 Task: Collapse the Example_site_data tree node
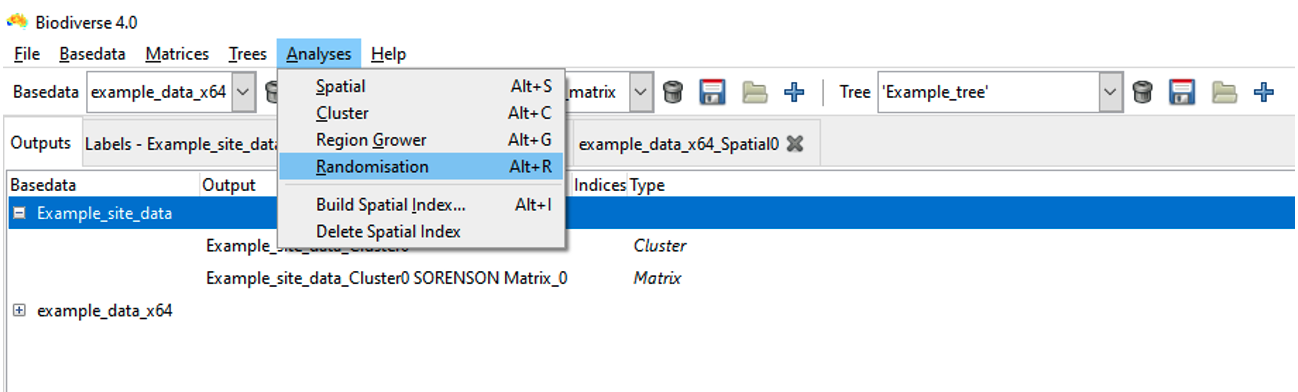point(19,213)
